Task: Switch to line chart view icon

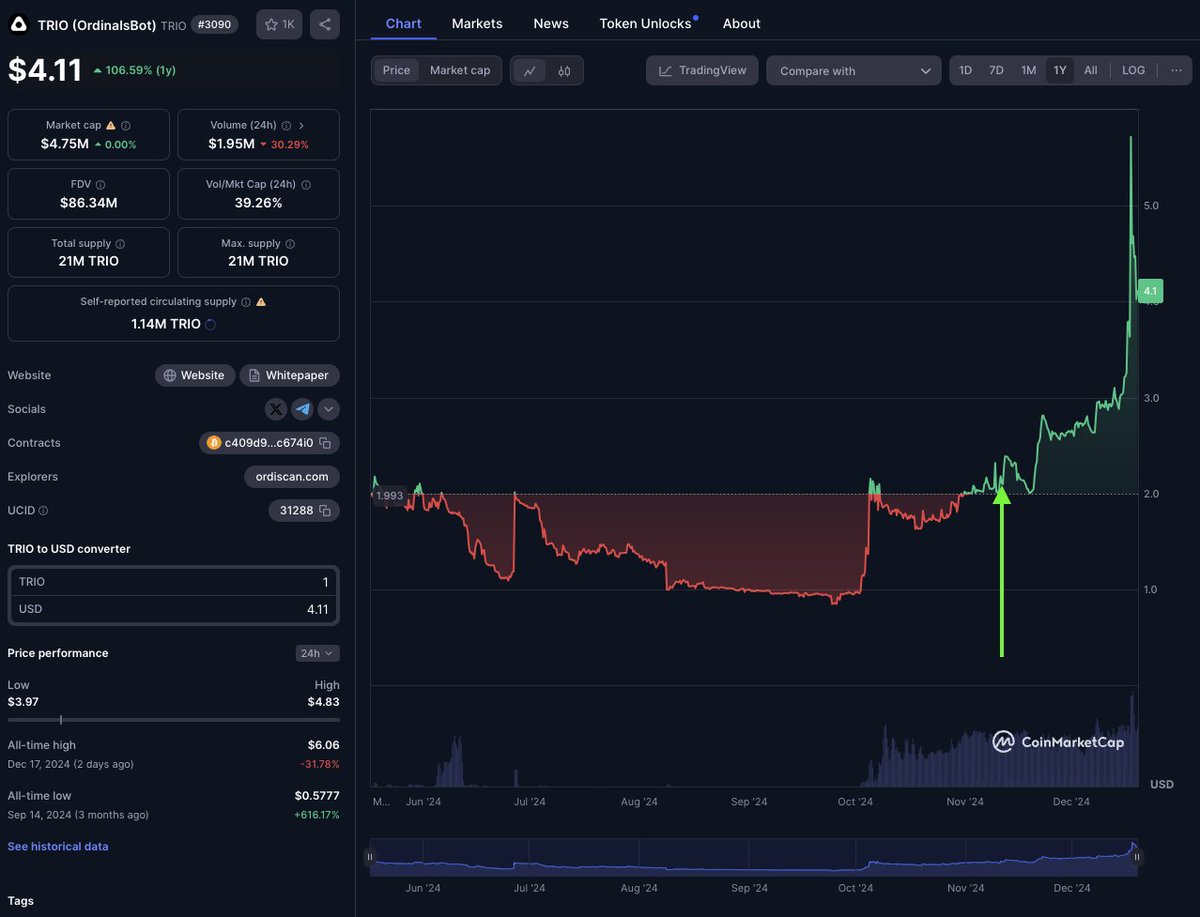Action: pyautogui.click(x=530, y=70)
